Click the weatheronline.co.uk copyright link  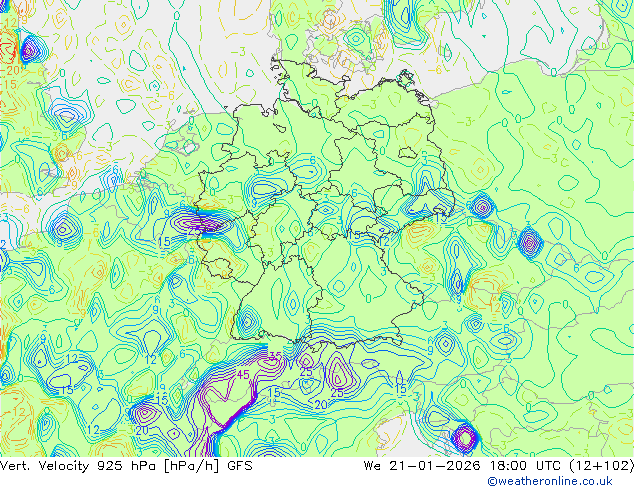pos(550,481)
